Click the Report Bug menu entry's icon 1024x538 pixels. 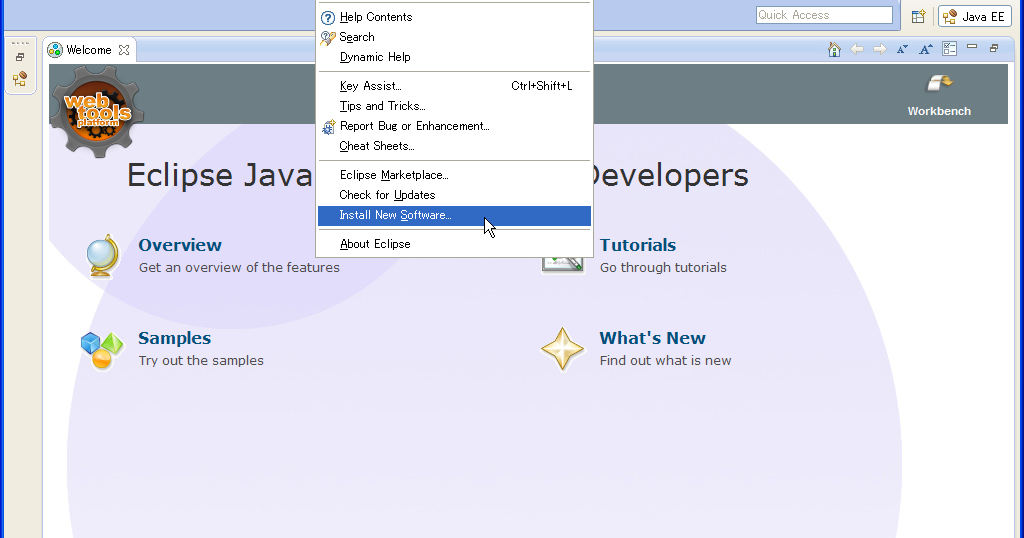click(328, 127)
